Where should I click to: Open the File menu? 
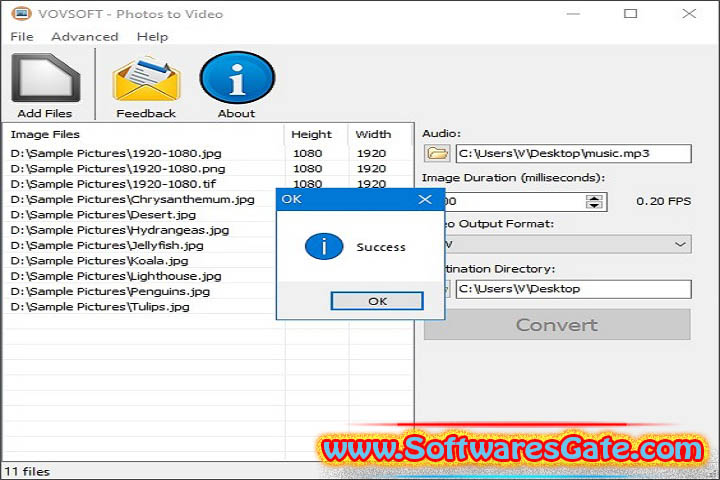(22, 37)
